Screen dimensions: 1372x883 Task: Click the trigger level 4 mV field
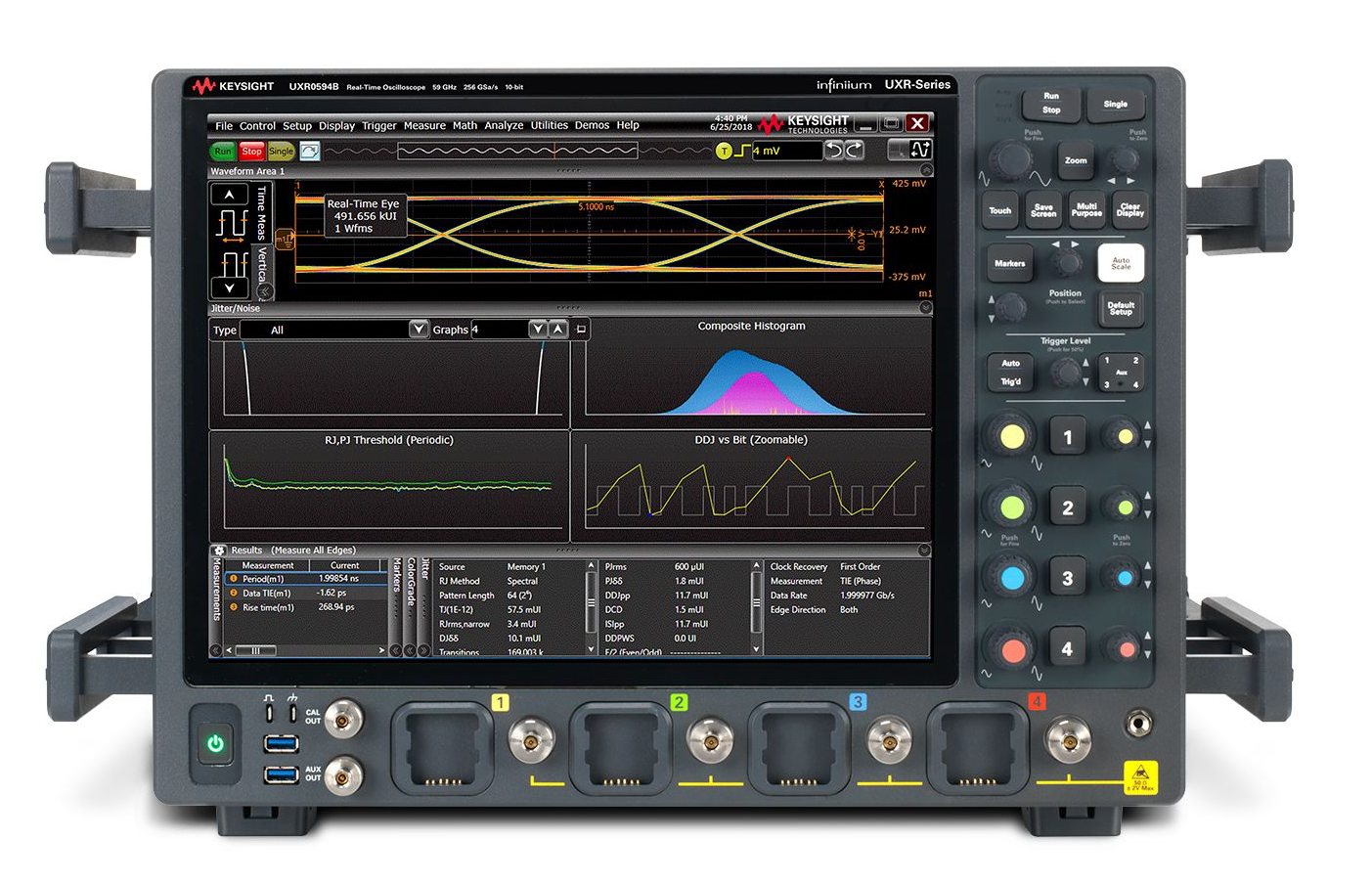(x=785, y=152)
